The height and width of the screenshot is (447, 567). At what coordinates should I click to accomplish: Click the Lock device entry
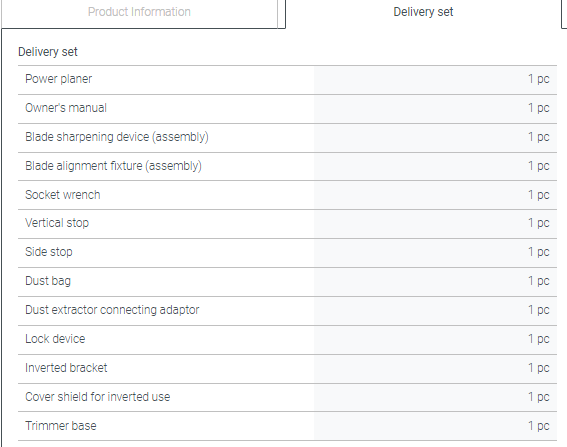click(x=55, y=339)
